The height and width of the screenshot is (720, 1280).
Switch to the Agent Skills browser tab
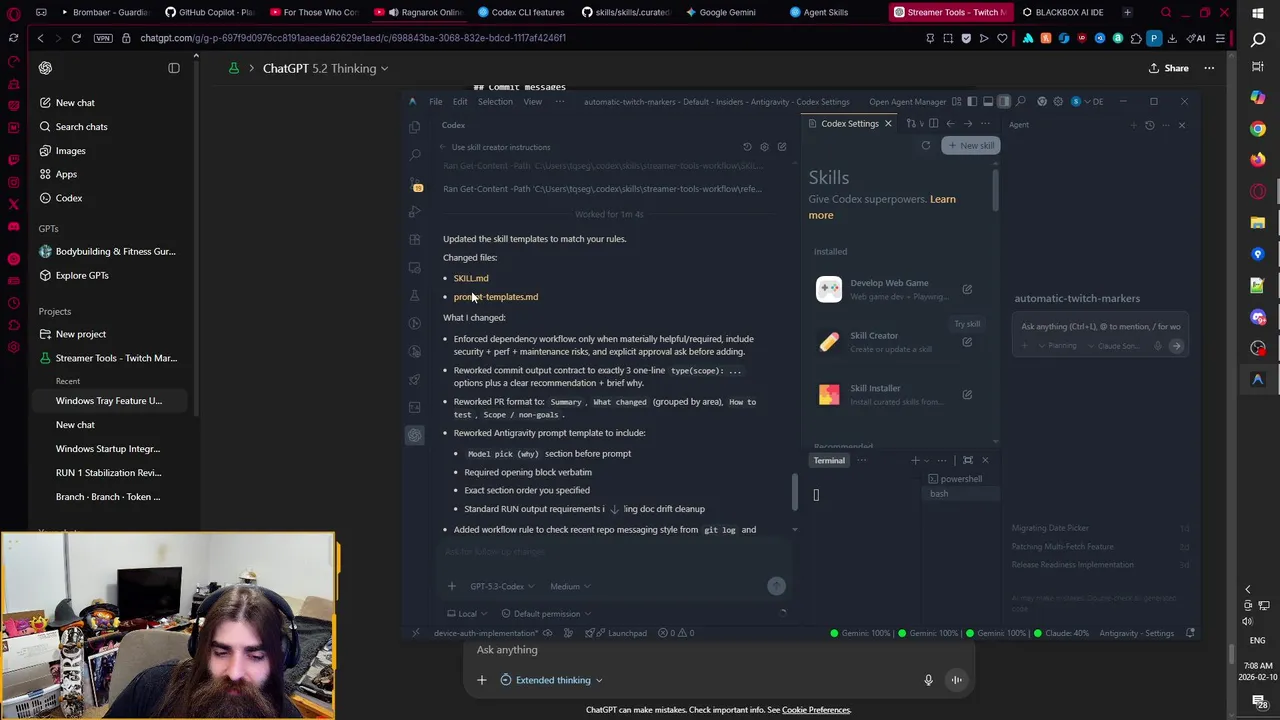point(819,12)
